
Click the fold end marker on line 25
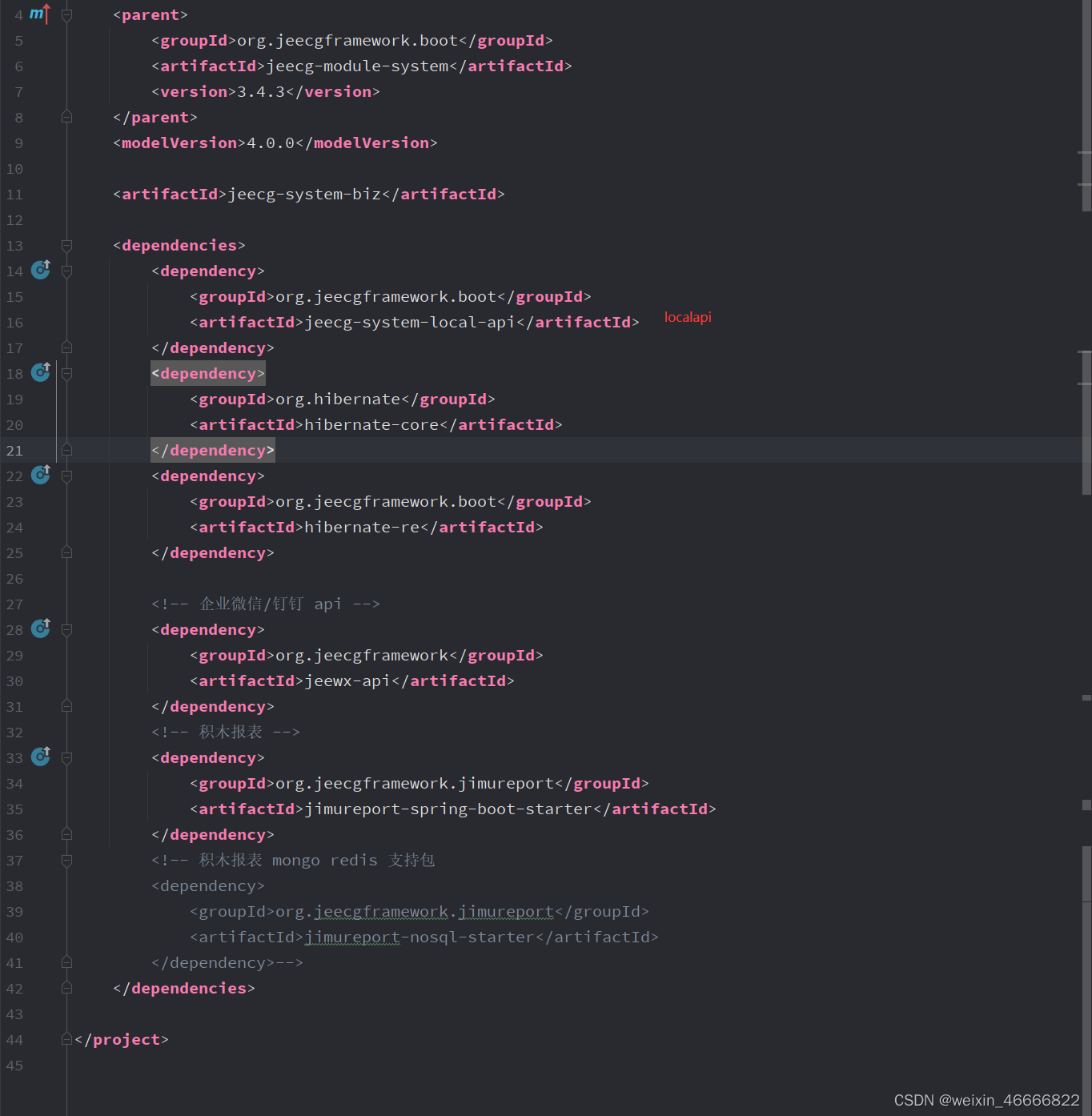[67, 552]
